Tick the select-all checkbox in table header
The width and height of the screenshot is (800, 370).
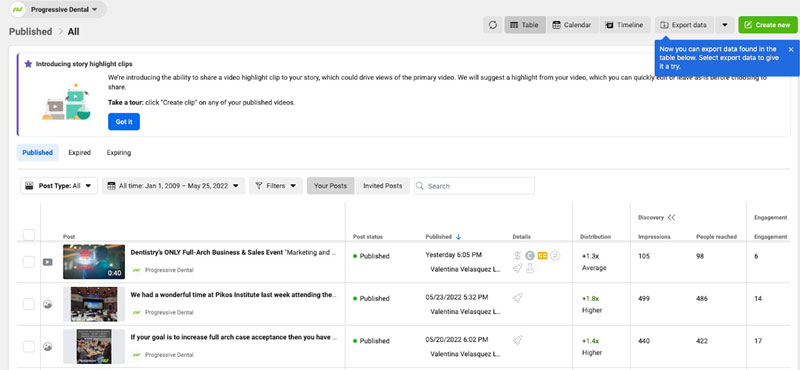pyautogui.click(x=29, y=235)
